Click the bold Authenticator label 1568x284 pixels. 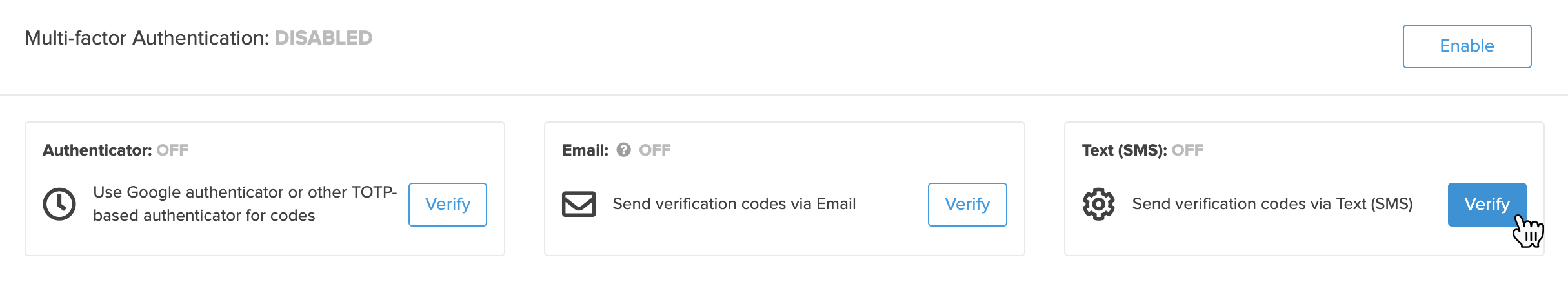tap(97, 150)
